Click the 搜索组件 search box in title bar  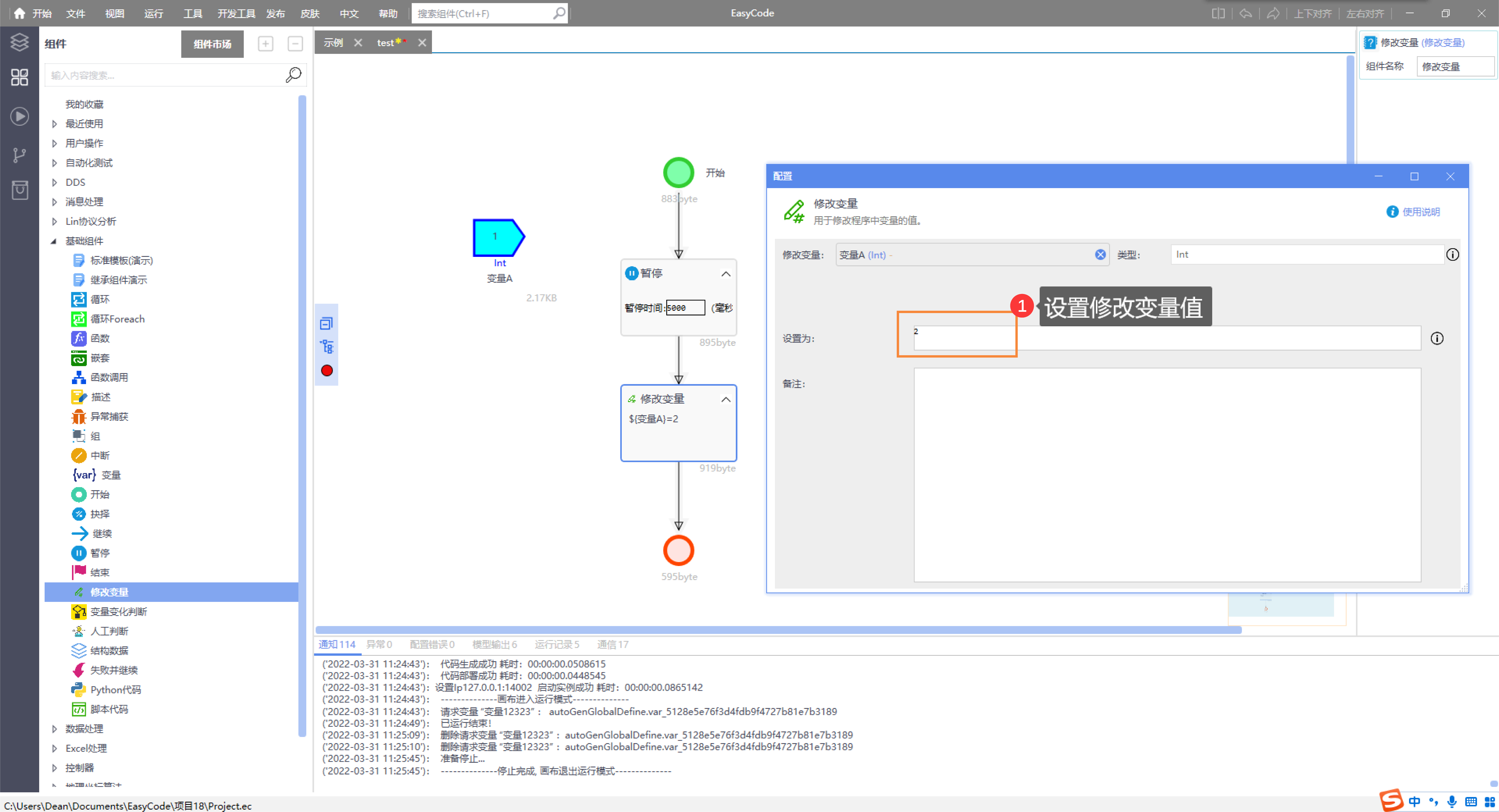click(x=489, y=13)
